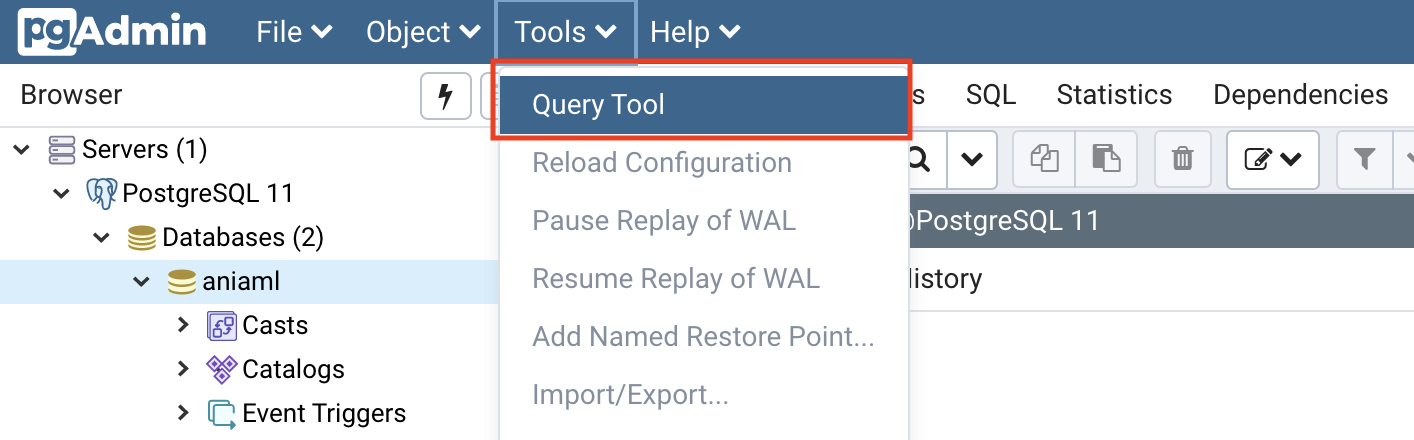The height and width of the screenshot is (440, 1414).
Task: Expand the Catalogs node
Action: tap(182, 369)
